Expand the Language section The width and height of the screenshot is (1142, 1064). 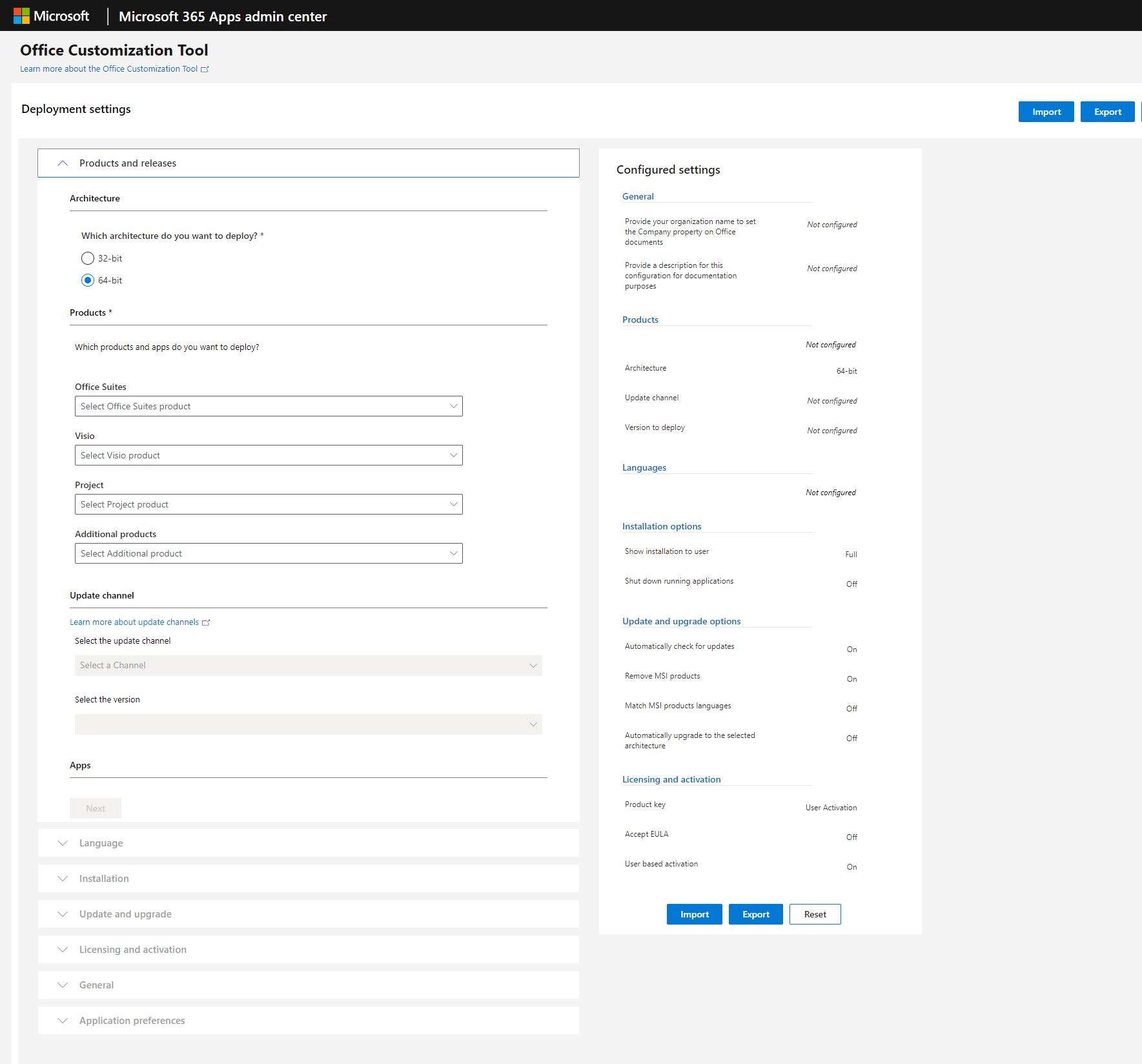coord(309,843)
